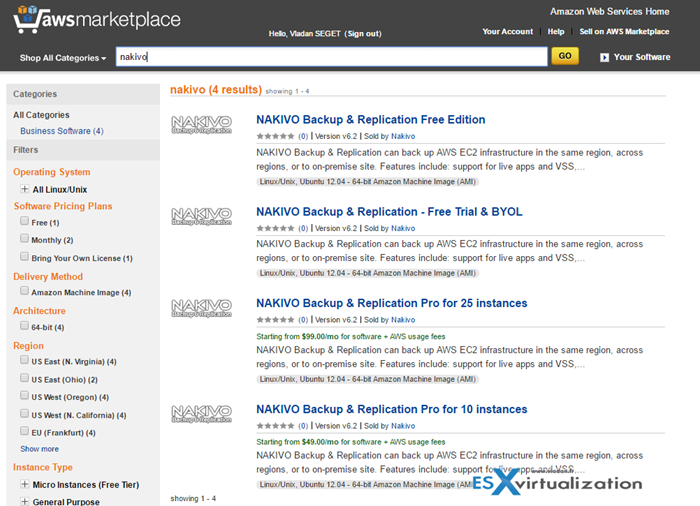Open the Help page
The width and height of the screenshot is (700, 506).
point(556,32)
